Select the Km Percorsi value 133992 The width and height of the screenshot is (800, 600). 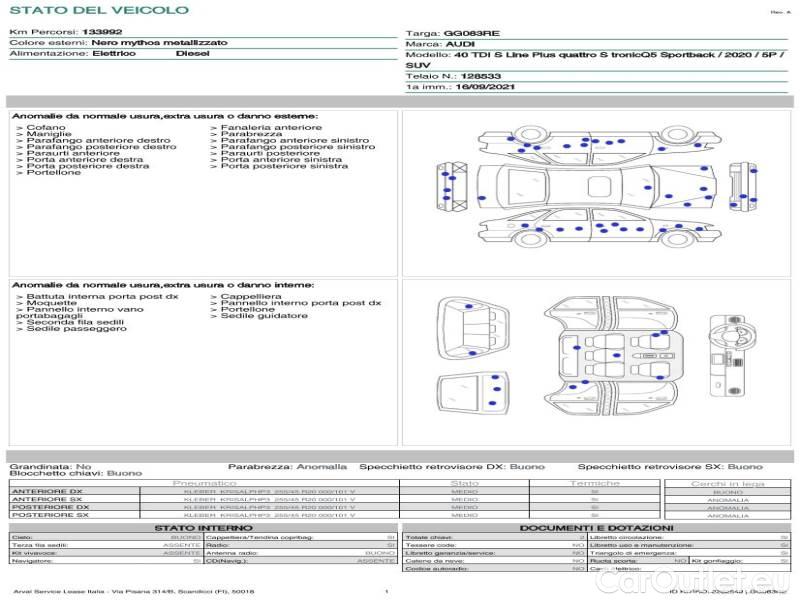point(102,32)
